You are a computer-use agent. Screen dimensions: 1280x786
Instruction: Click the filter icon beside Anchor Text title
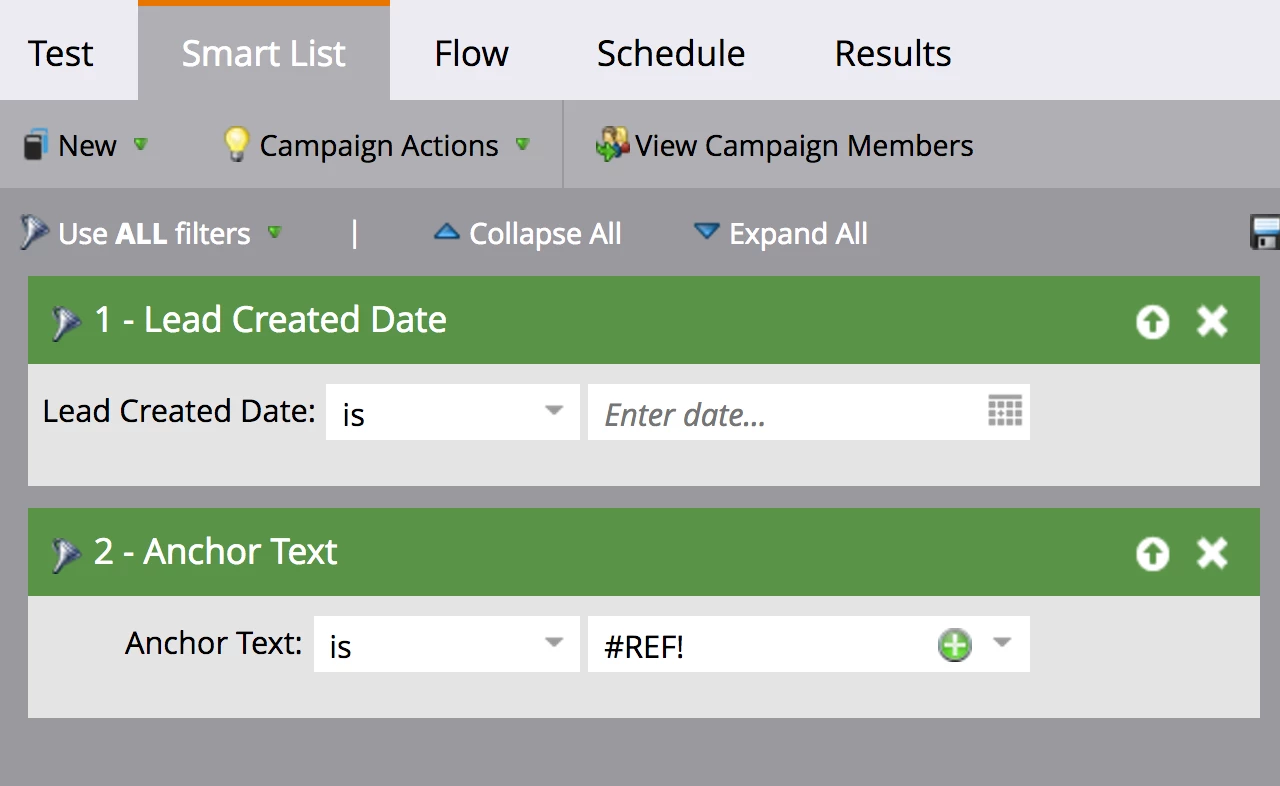66,554
